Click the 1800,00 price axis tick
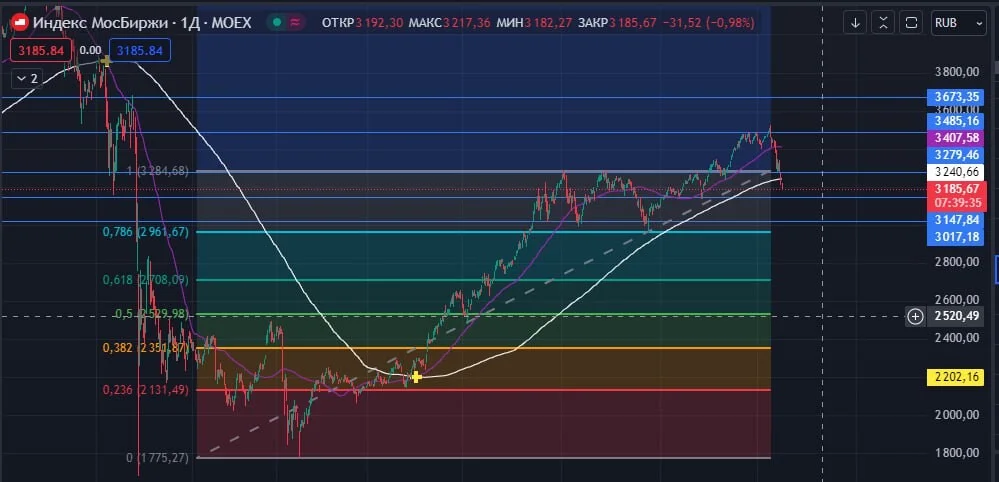The width and height of the screenshot is (999, 482). click(956, 453)
